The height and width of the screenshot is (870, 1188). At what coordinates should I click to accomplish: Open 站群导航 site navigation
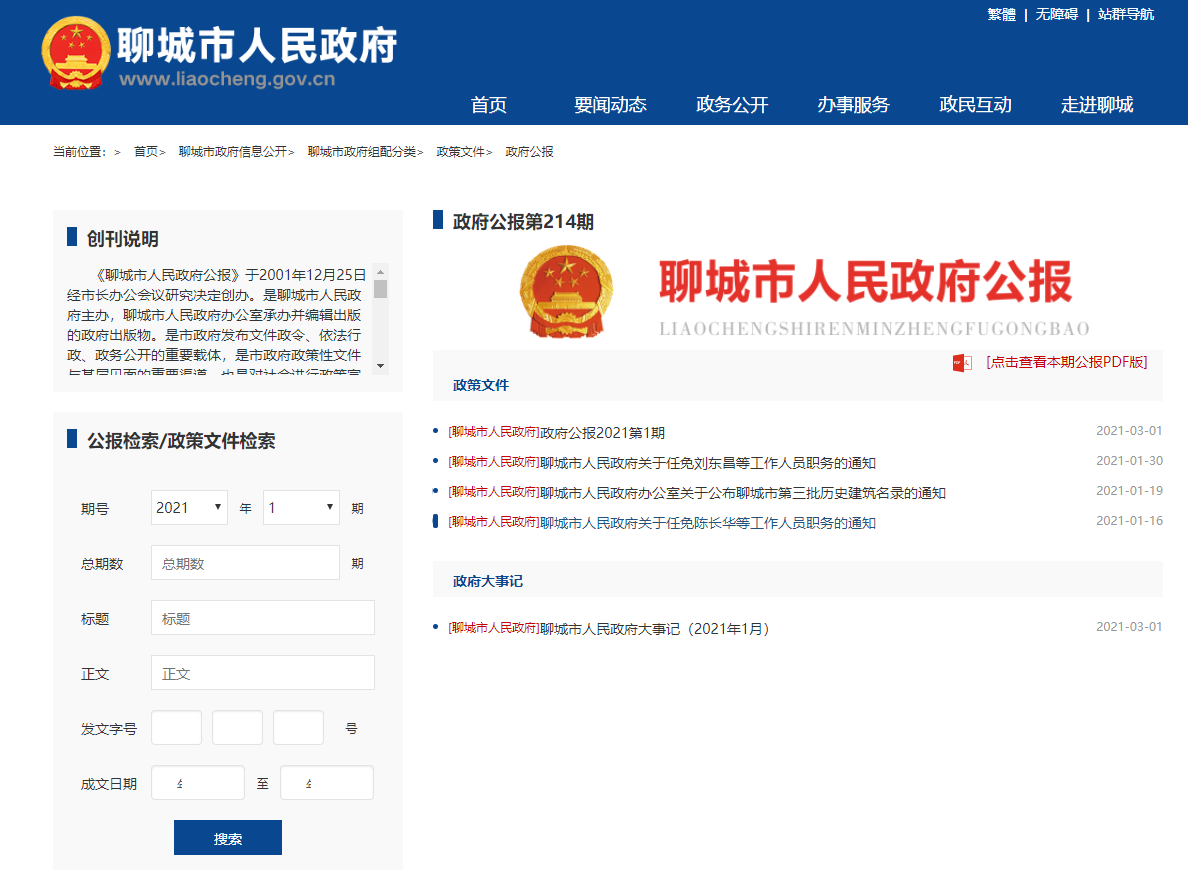(x=1124, y=15)
